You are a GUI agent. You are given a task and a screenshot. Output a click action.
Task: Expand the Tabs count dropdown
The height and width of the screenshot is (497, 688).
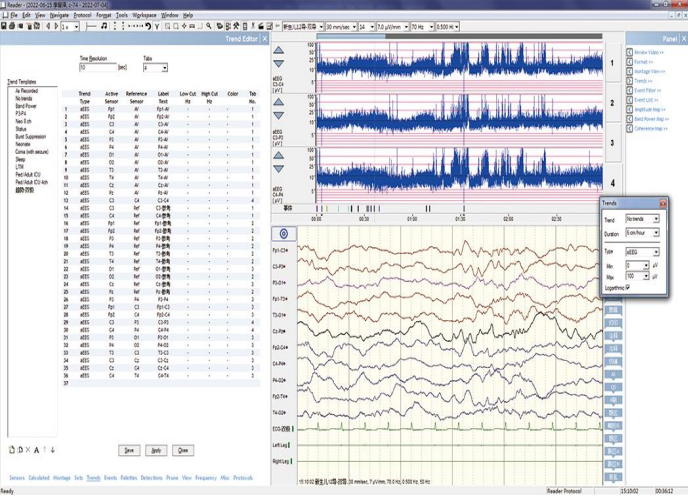pyautogui.click(x=163, y=68)
